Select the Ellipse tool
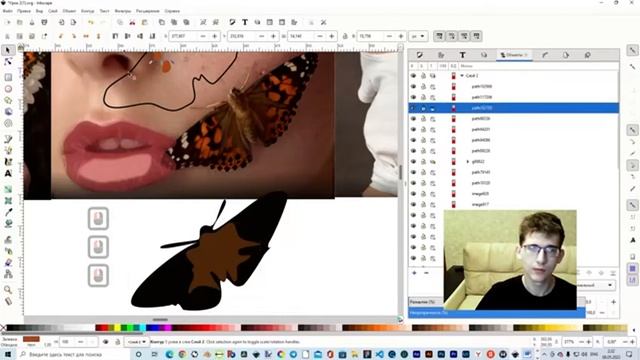640x360 pixels. (8, 89)
